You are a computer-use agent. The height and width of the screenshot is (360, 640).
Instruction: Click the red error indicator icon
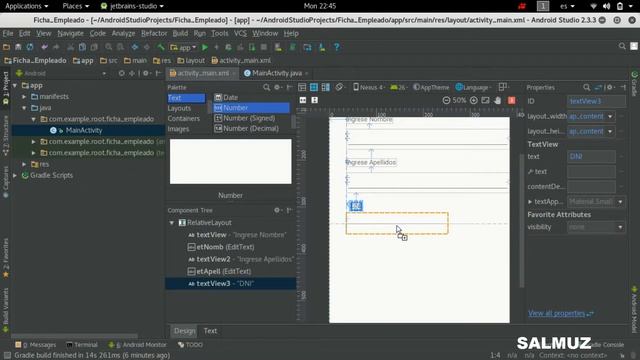[x=511, y=100]
